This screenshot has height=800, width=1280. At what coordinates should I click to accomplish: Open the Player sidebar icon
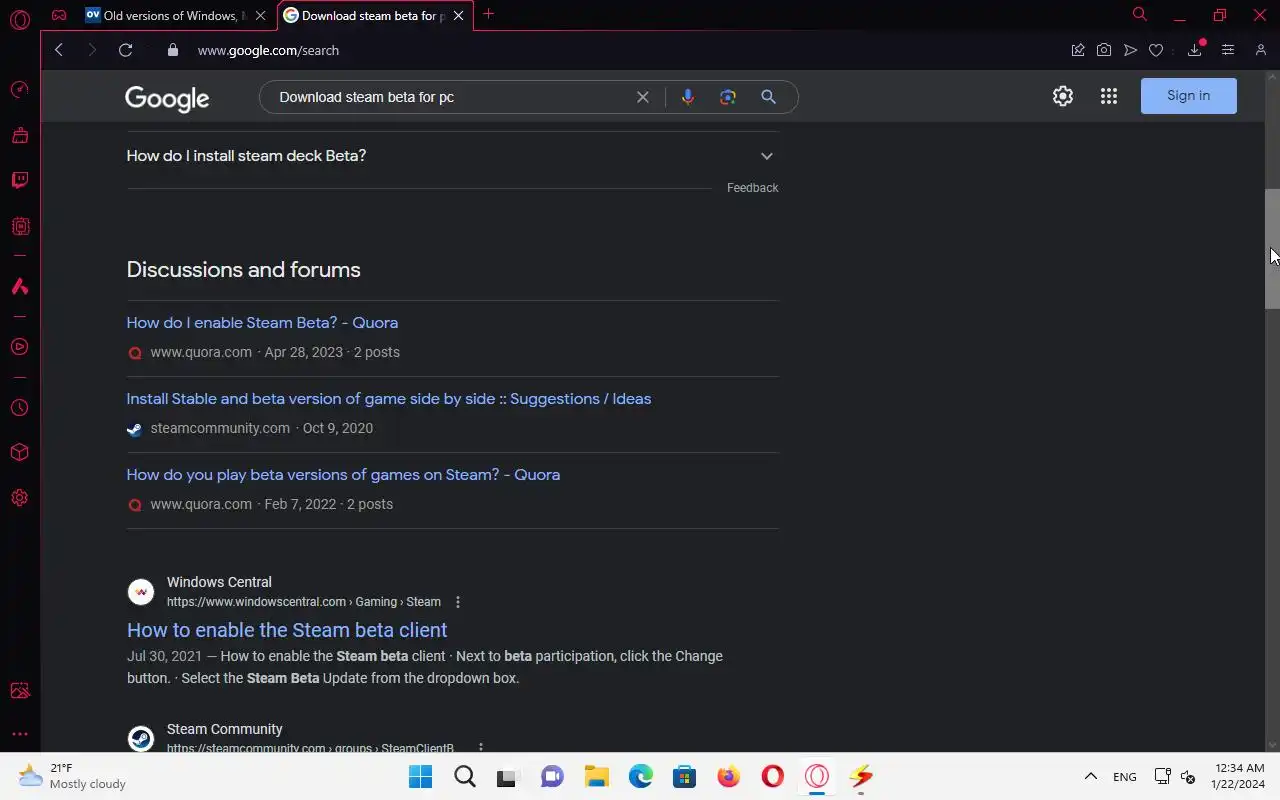(19, 347)
